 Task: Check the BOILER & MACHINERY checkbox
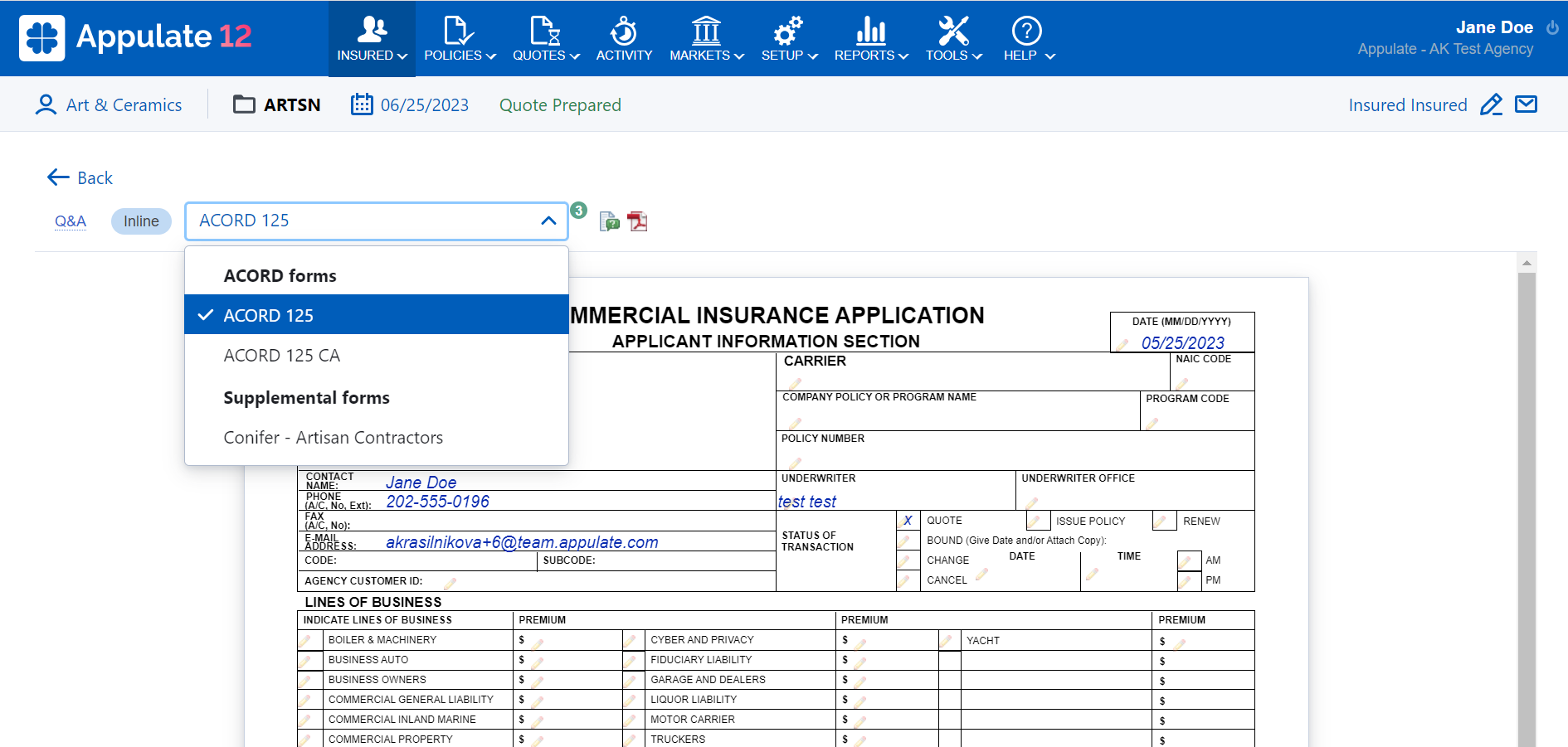[x=309, y=640]
